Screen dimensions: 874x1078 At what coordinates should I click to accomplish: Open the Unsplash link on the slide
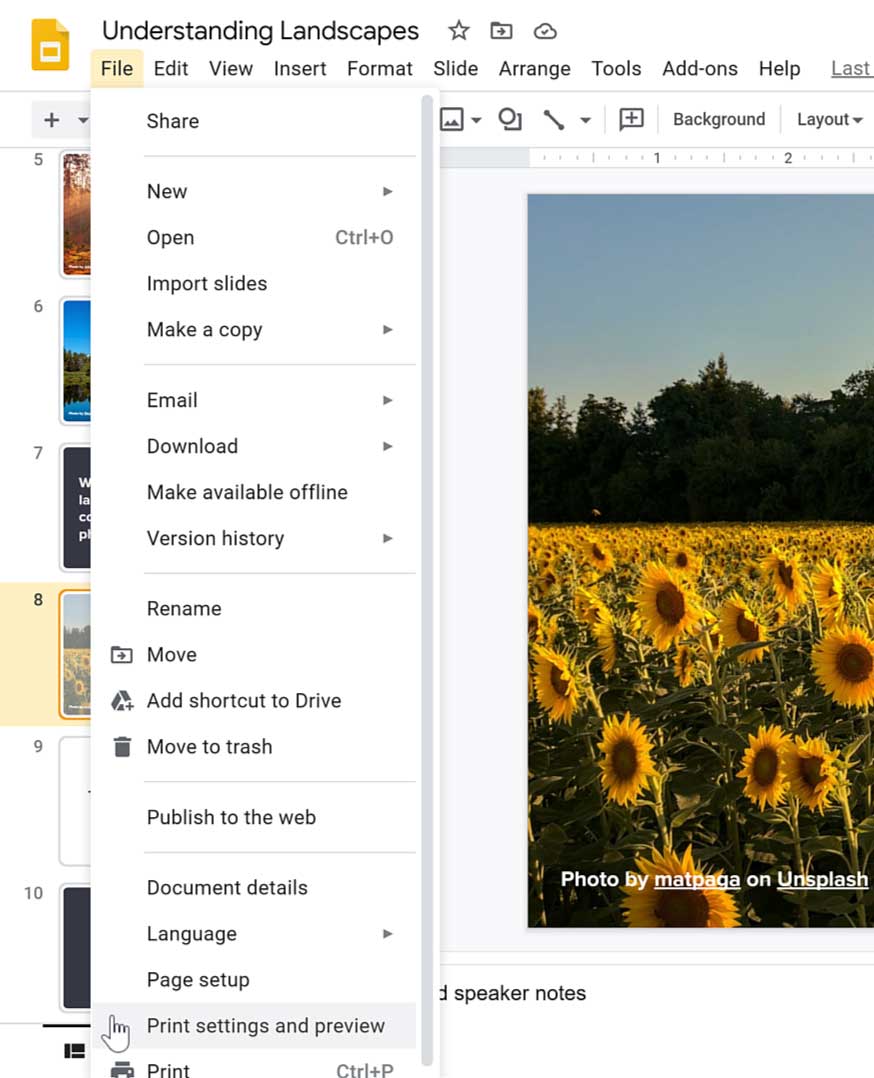click(822, 879)
